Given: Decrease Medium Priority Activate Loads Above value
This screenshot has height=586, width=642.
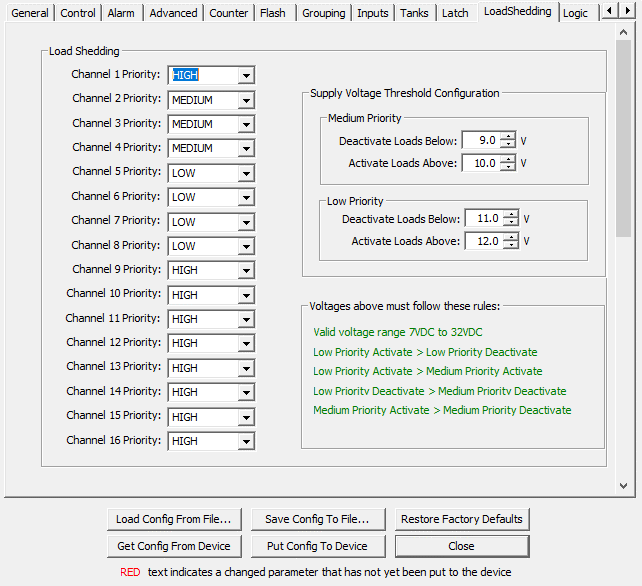Looking at the screenshot, I should pos(509,167).
